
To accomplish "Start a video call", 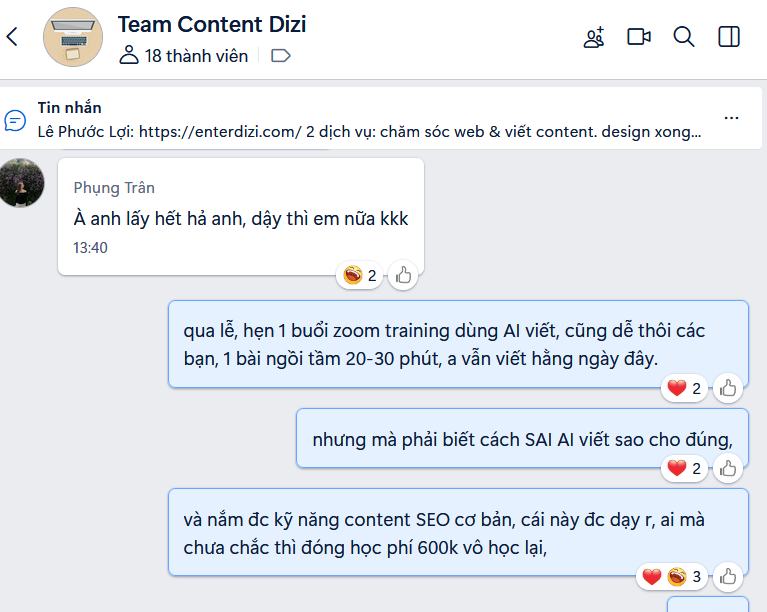I will pyautogui.click(x=639, y=37).
